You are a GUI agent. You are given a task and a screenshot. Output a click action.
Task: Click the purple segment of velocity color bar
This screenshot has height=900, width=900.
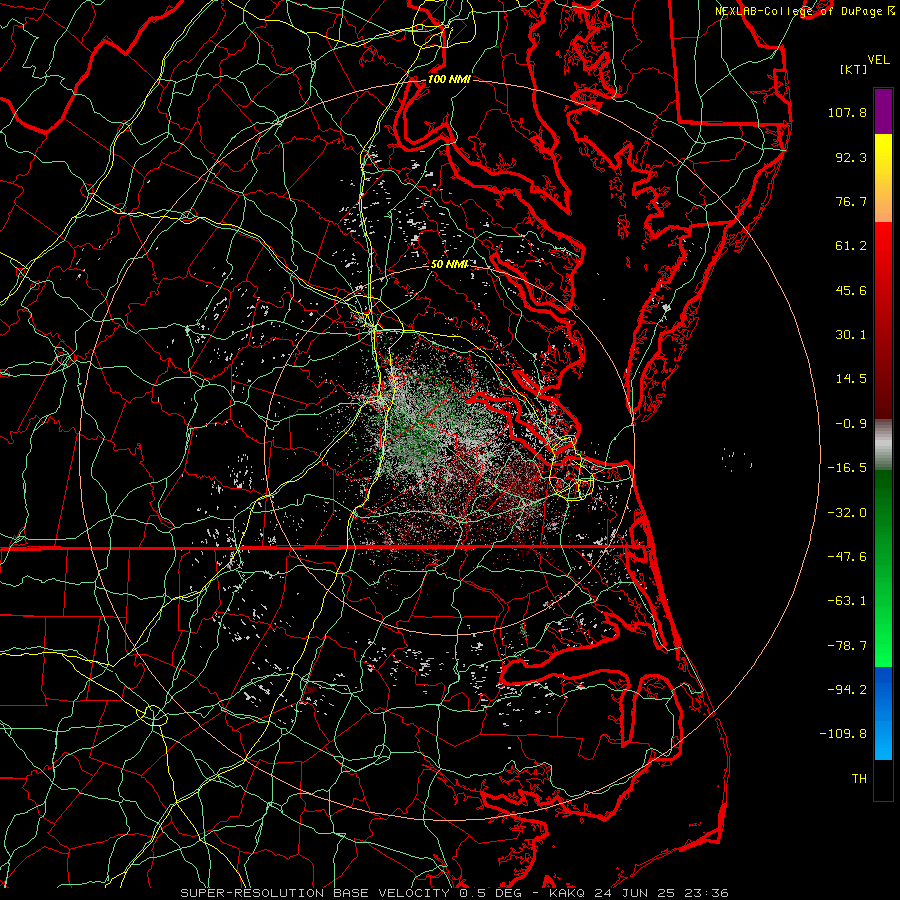[883, 111]
